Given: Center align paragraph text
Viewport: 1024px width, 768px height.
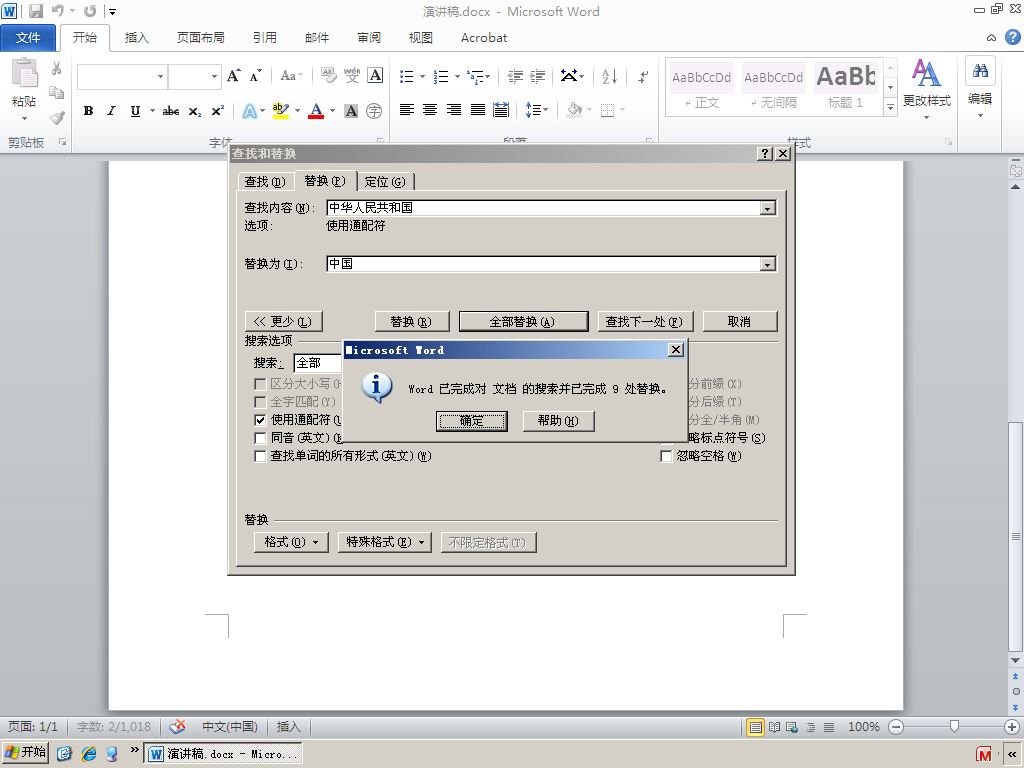Looking at the screenshot, I should [430, 110].
